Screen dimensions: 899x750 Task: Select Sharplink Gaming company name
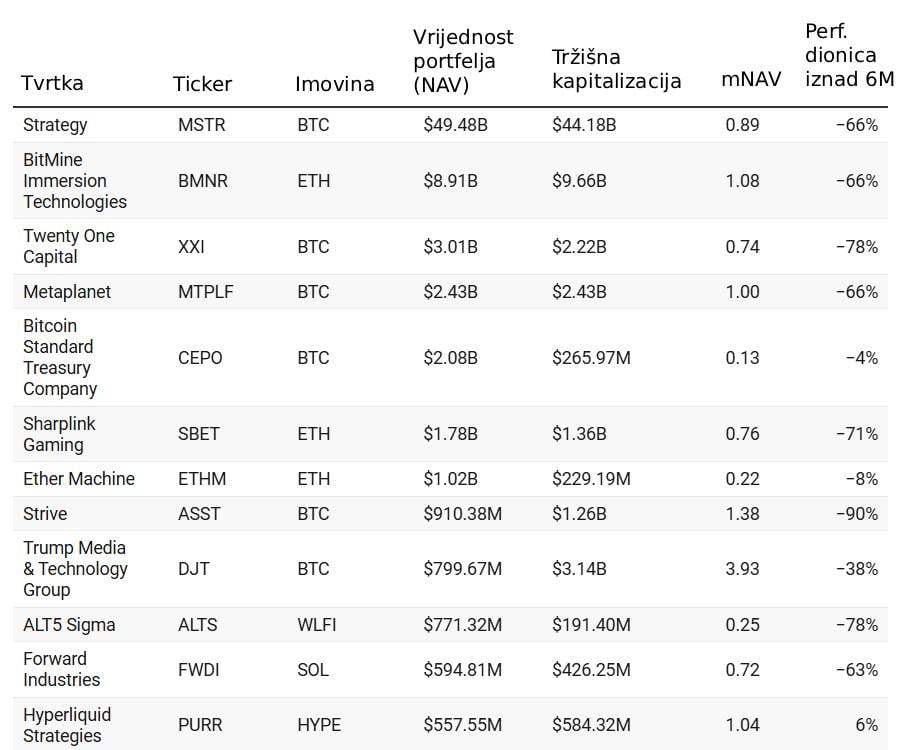click(x=60, y=434)
